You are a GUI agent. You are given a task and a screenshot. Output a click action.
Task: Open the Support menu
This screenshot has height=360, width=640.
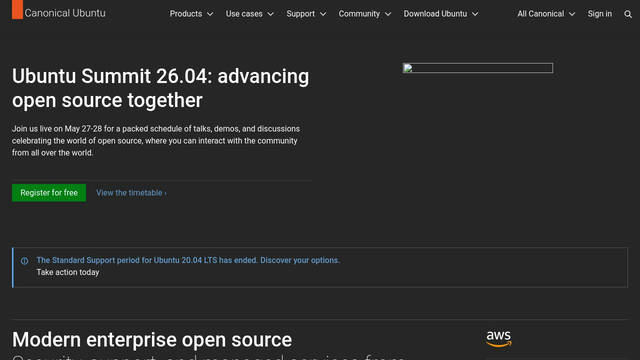(306, 14)
